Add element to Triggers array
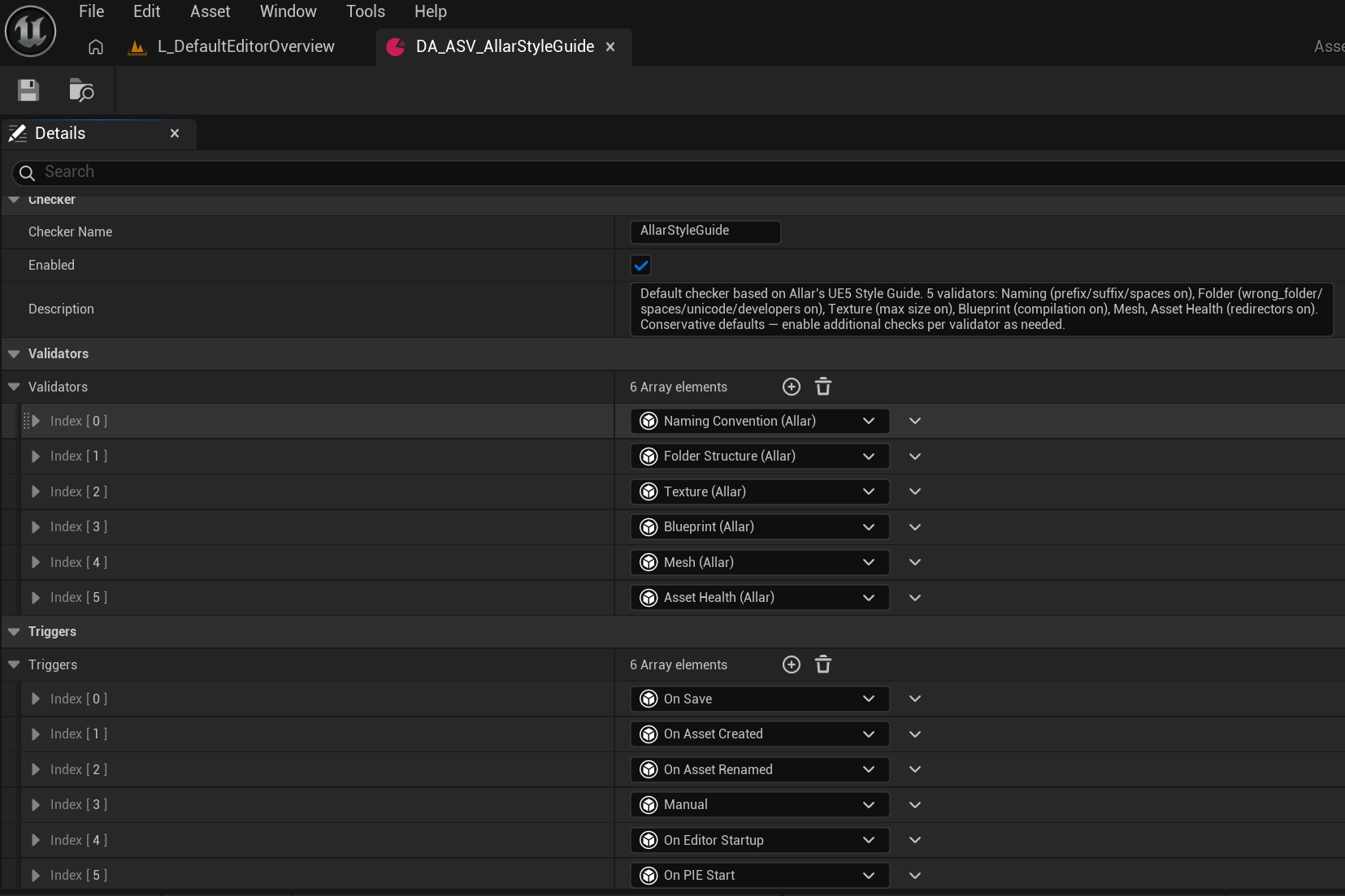The width and height of the screenshot is (1345, 896). 792,664
